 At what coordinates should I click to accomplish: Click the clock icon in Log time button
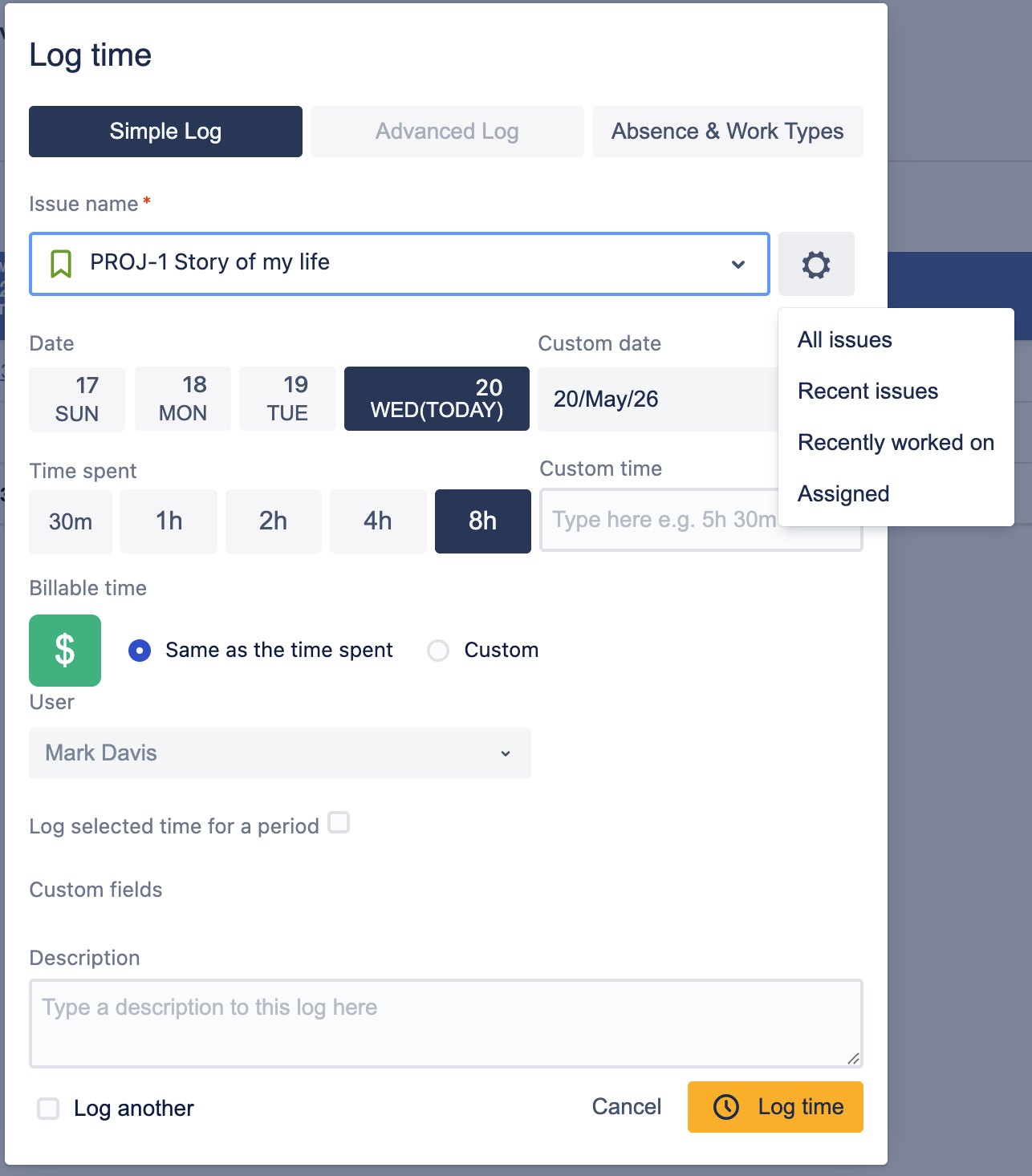[x=726, y=1107]
